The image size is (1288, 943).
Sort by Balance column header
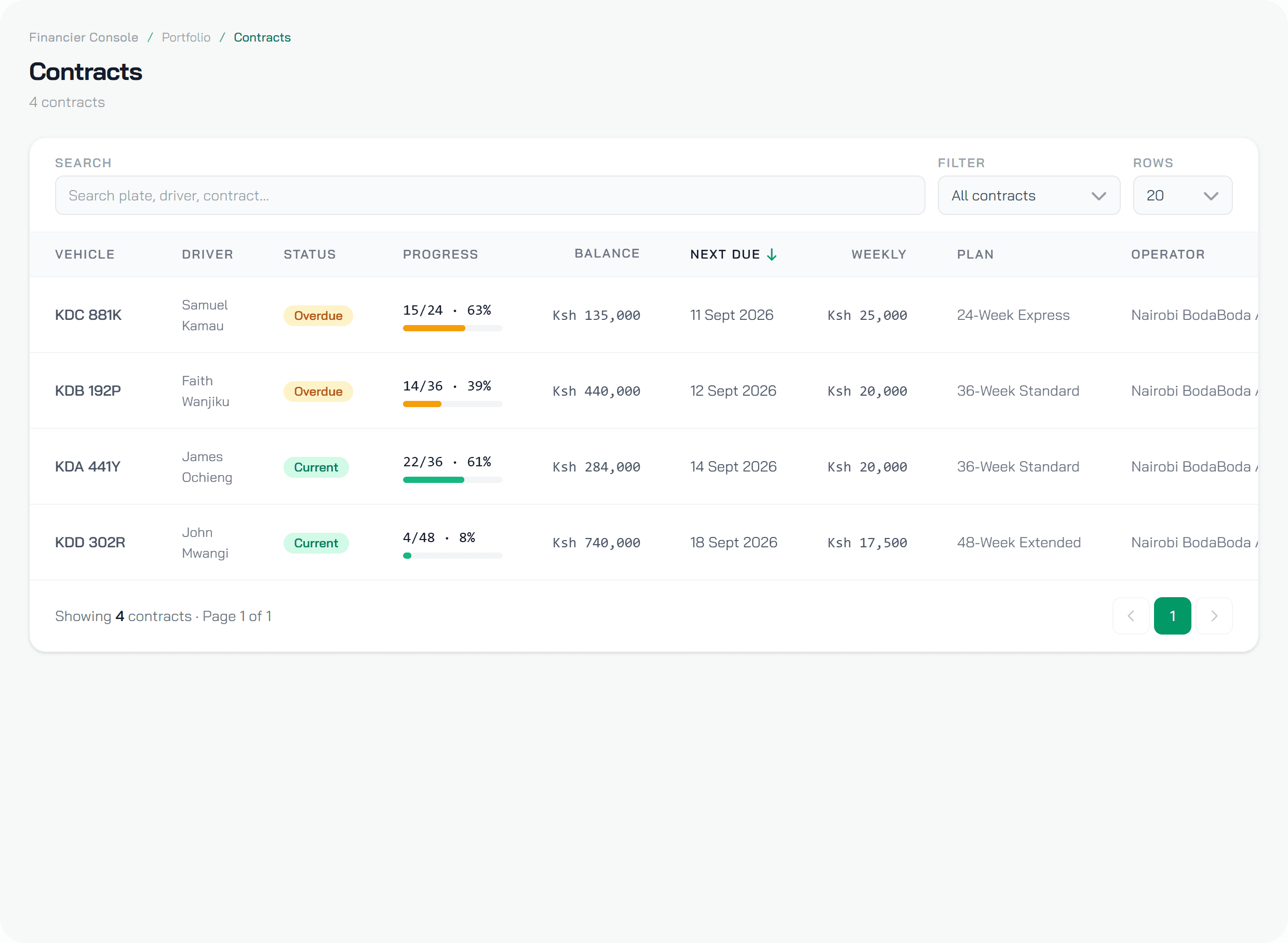tap(607, 253)
